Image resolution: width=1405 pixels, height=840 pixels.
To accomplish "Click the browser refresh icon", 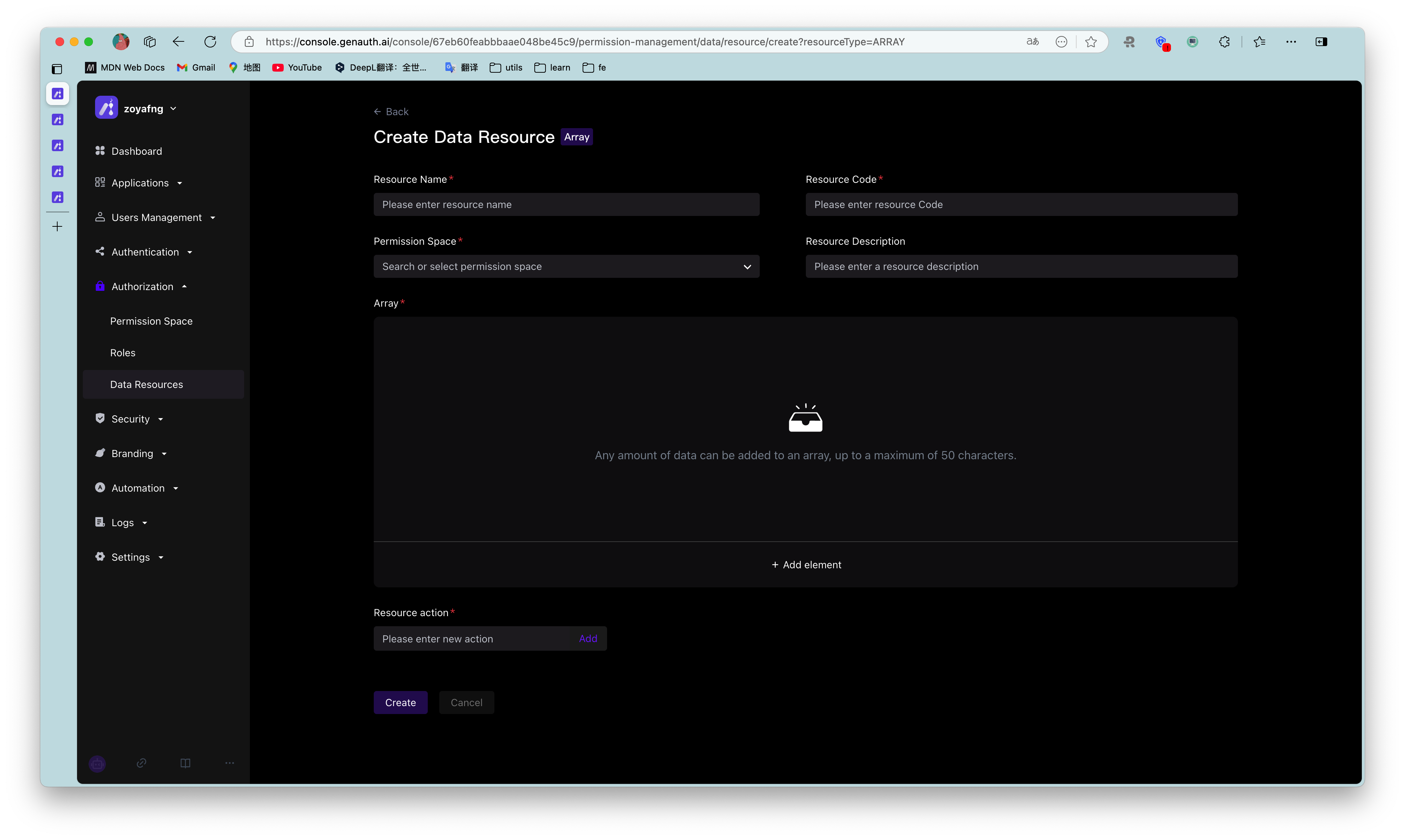I will pos(210,41).
